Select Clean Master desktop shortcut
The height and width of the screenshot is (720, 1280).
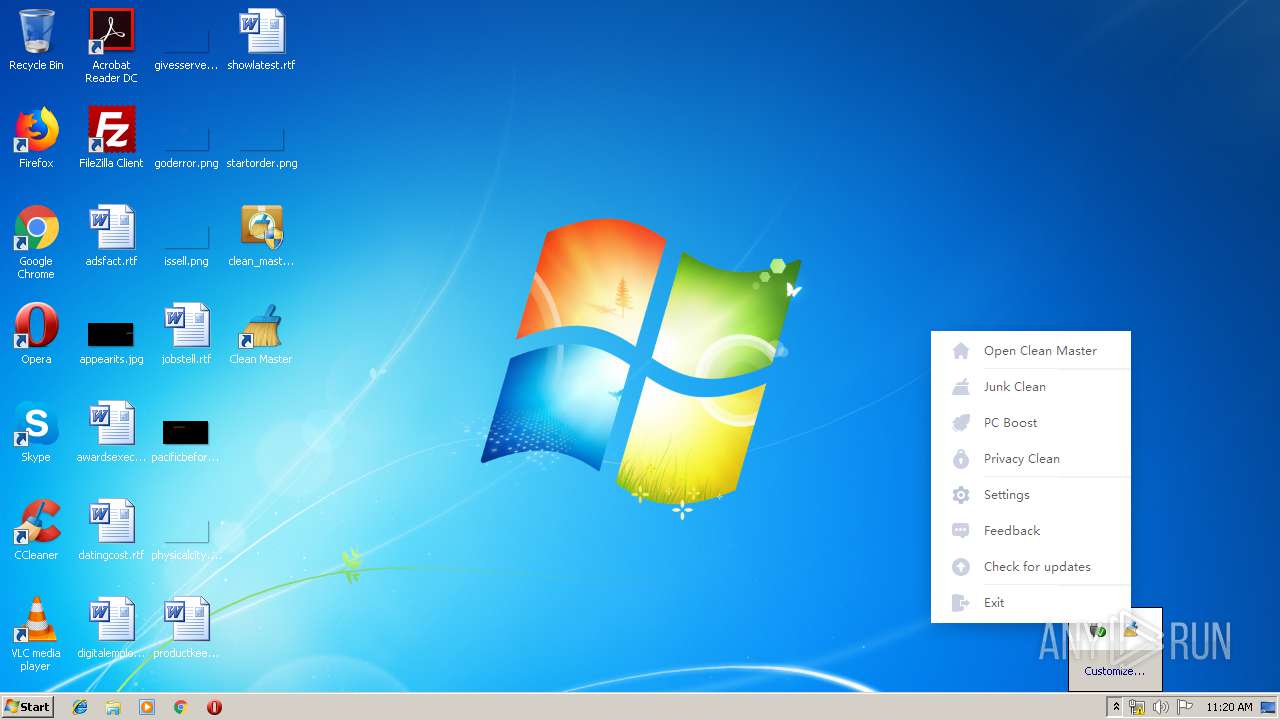pos(261,335)
